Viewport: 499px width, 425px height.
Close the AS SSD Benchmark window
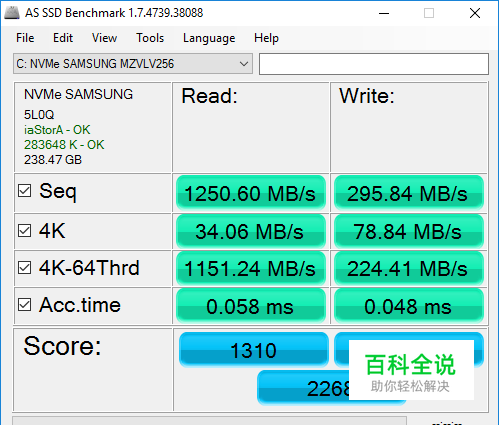[x=475, y=13]
